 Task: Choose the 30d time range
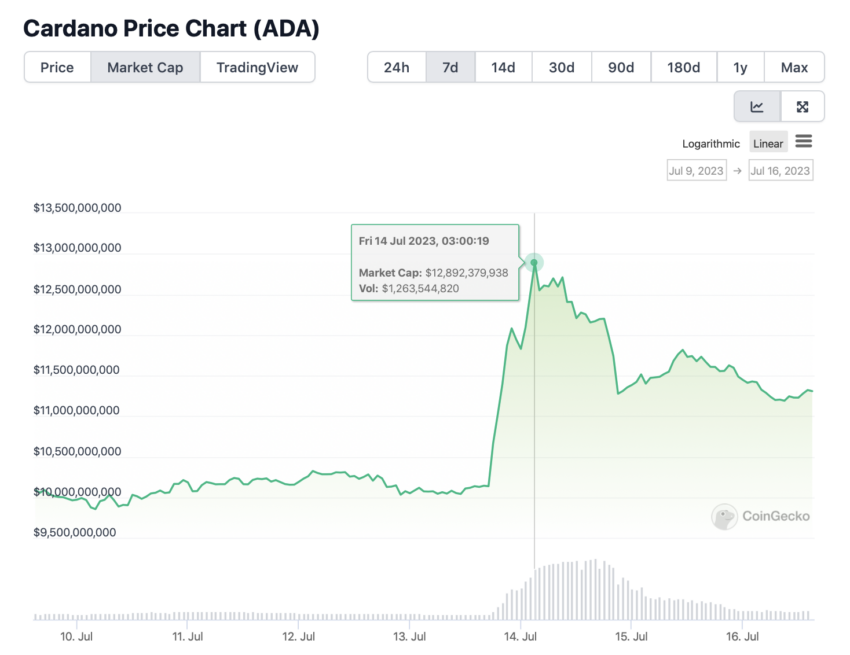click(562, 67)
